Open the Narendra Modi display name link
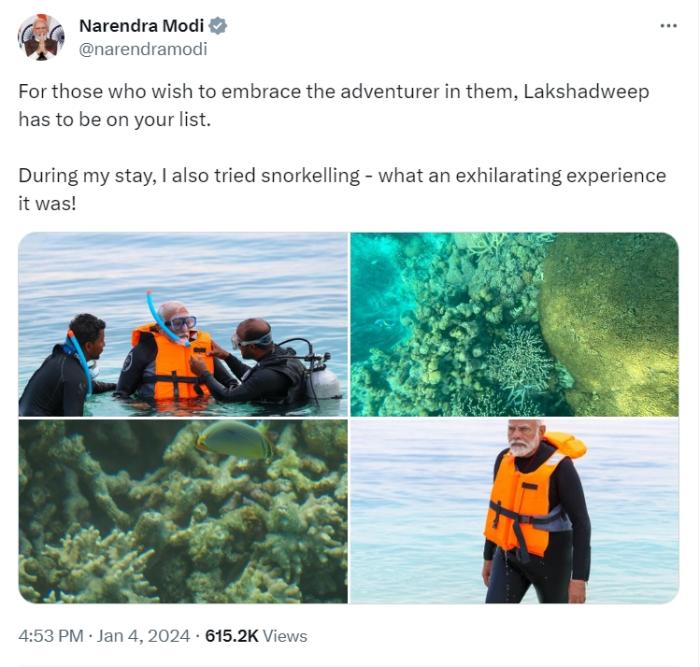Screen dimensions: 700x667 141,27
